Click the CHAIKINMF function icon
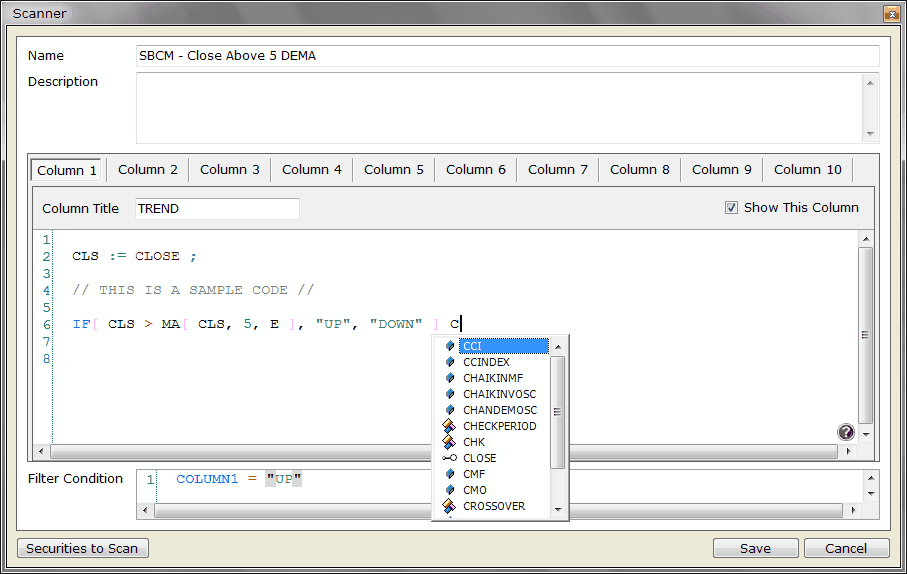The height and width of the screenshot is (574, 907). coord(450,378)
